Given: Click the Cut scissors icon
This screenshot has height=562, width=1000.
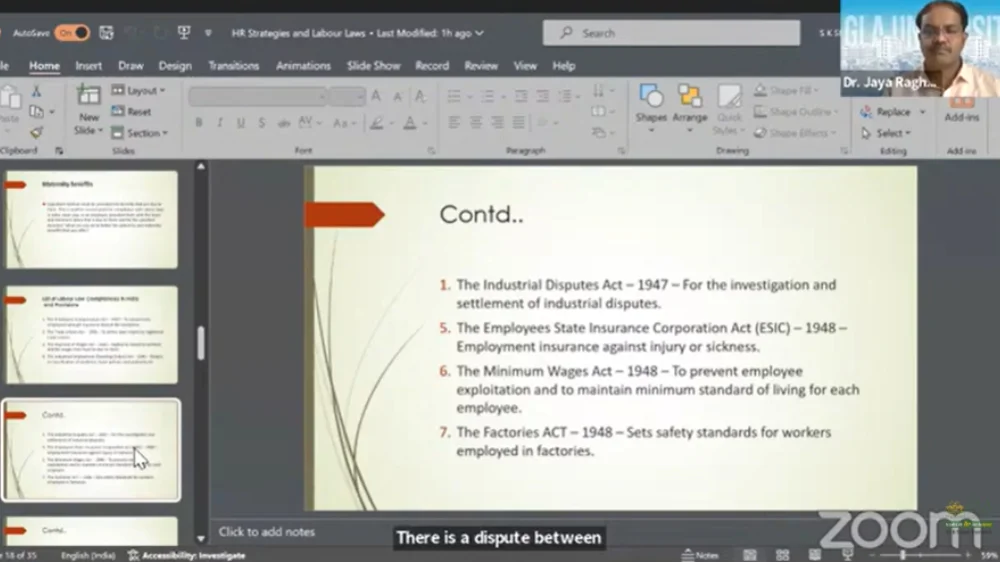Looking at the screenshot, I should click(37, 92).
